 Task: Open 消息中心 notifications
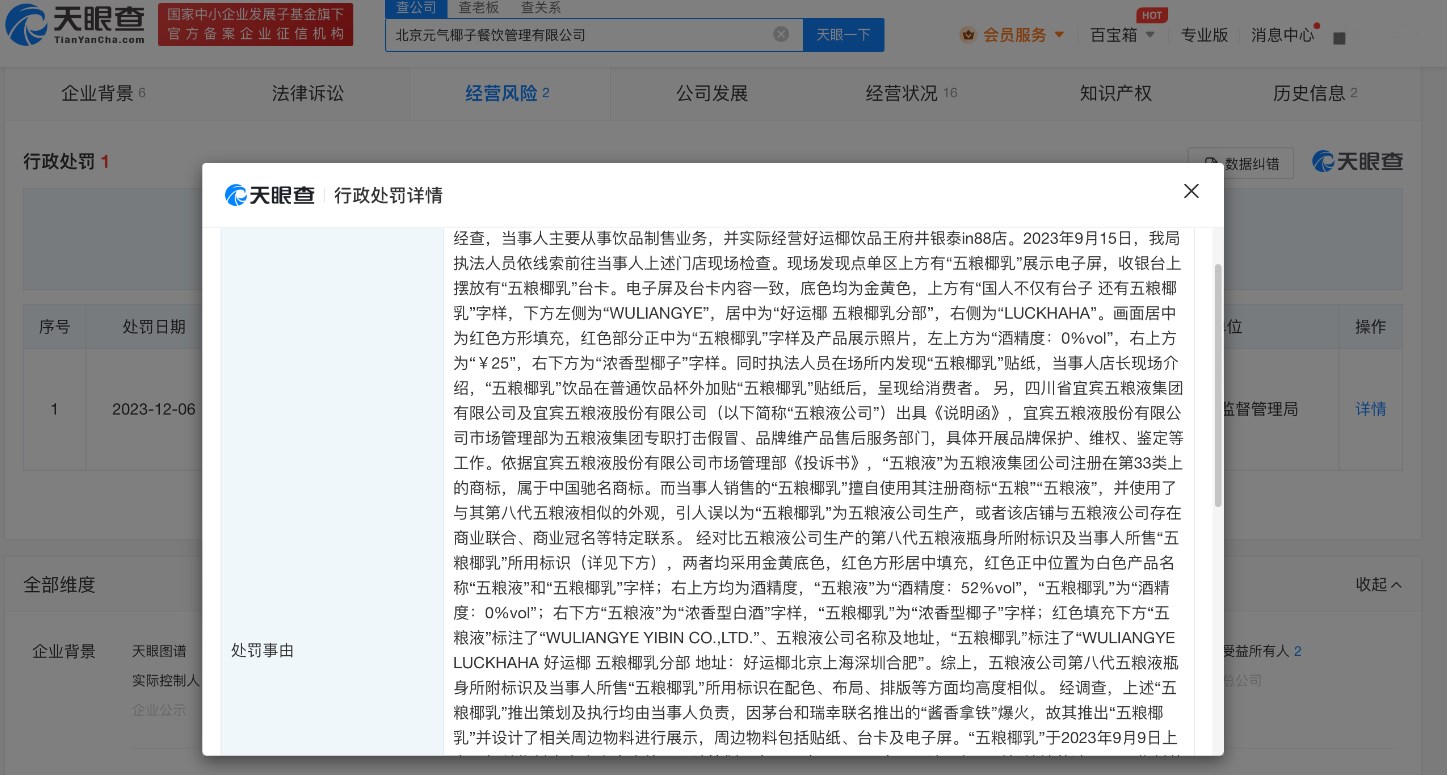(x=1283, y=35)
